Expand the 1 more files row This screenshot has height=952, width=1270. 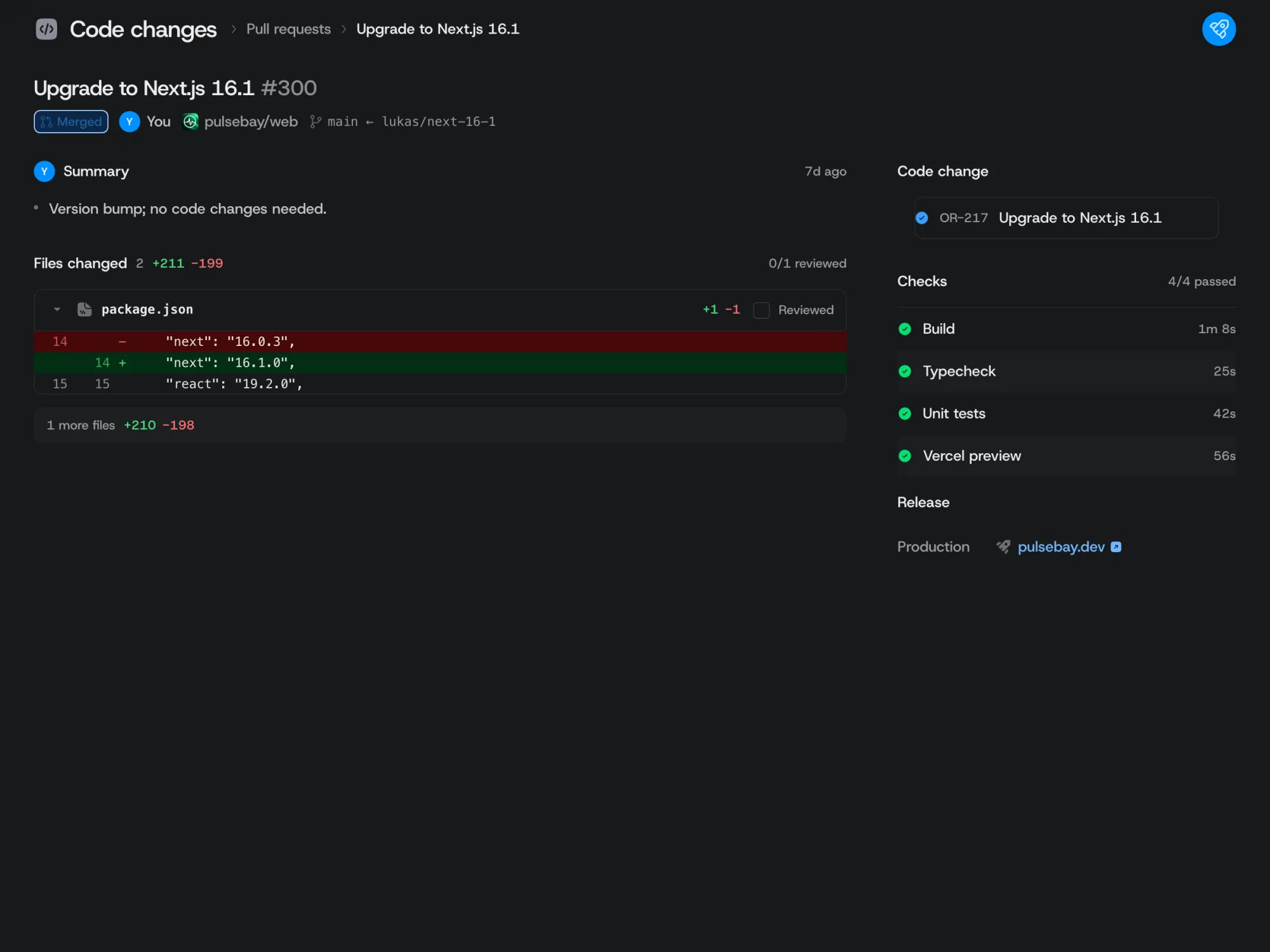pos(439,425)
